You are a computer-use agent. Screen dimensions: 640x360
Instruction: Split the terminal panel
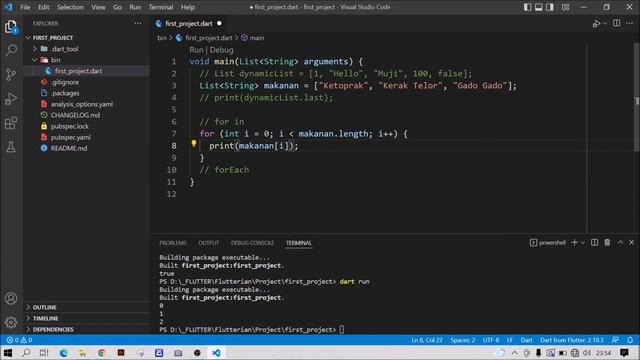pos(594,242)
